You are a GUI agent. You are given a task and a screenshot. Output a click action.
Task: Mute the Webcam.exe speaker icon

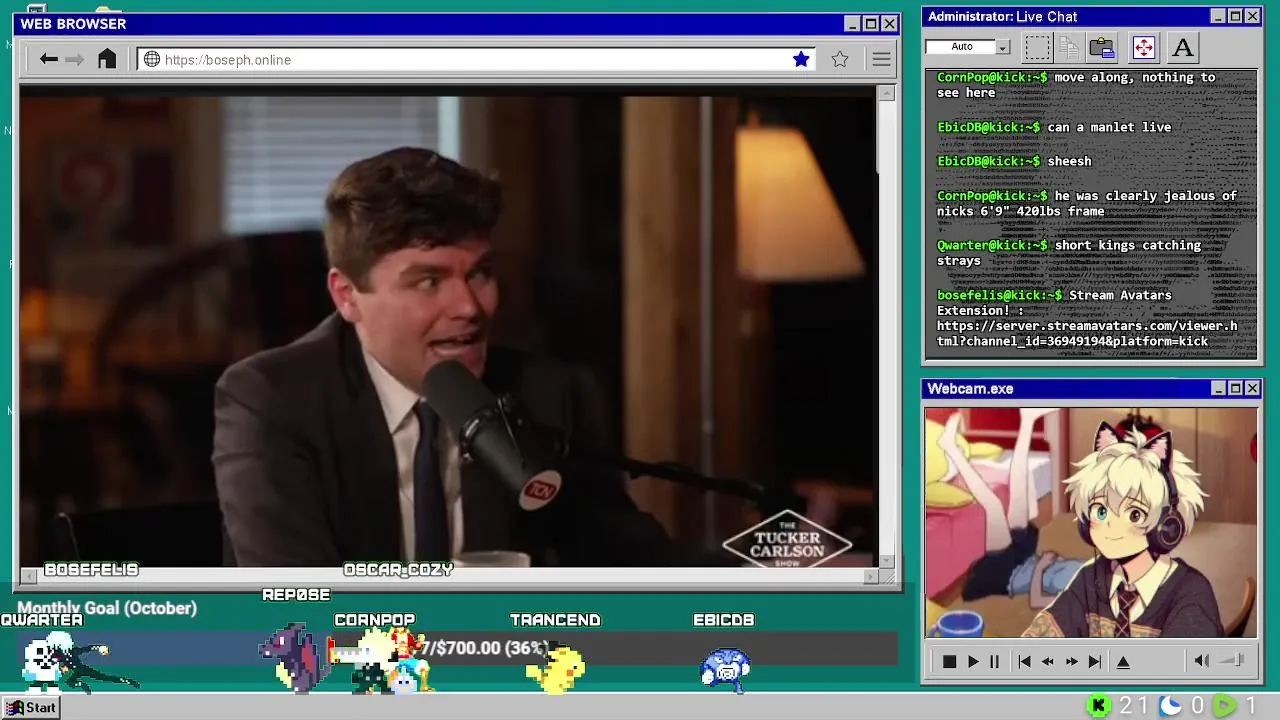tap(1202, 660)
